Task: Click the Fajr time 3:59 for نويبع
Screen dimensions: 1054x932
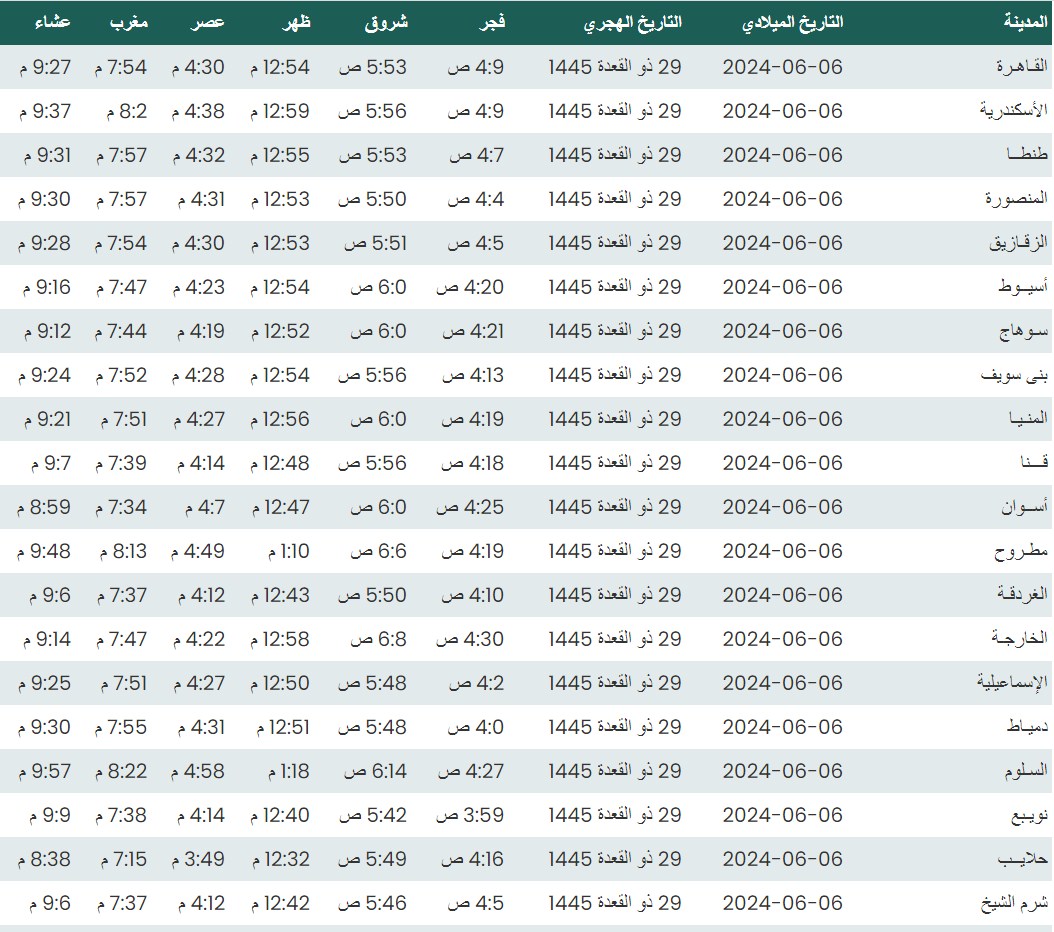Action: click(x=470, y=815)
